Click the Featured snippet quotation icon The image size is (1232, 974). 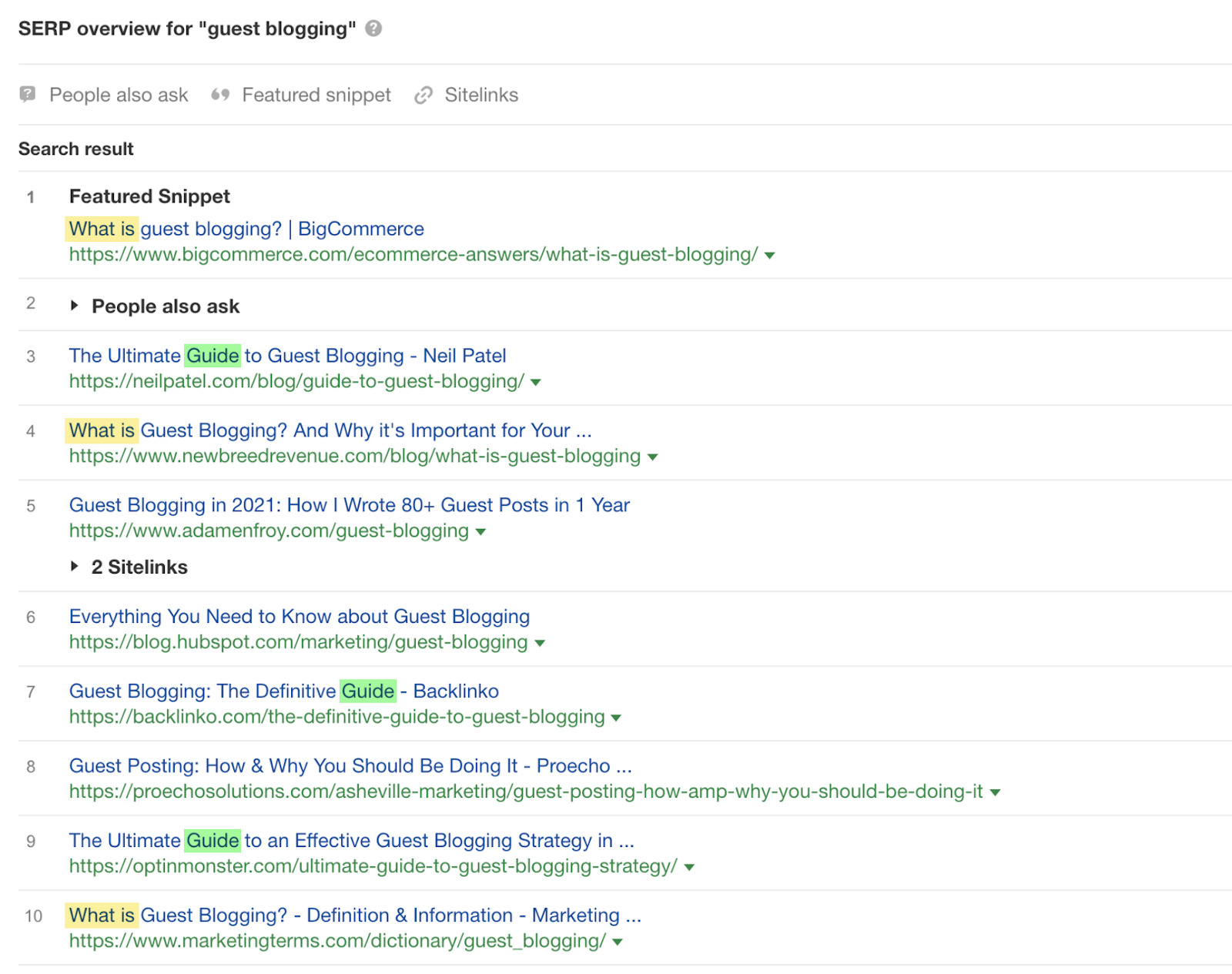pos(219,95)
